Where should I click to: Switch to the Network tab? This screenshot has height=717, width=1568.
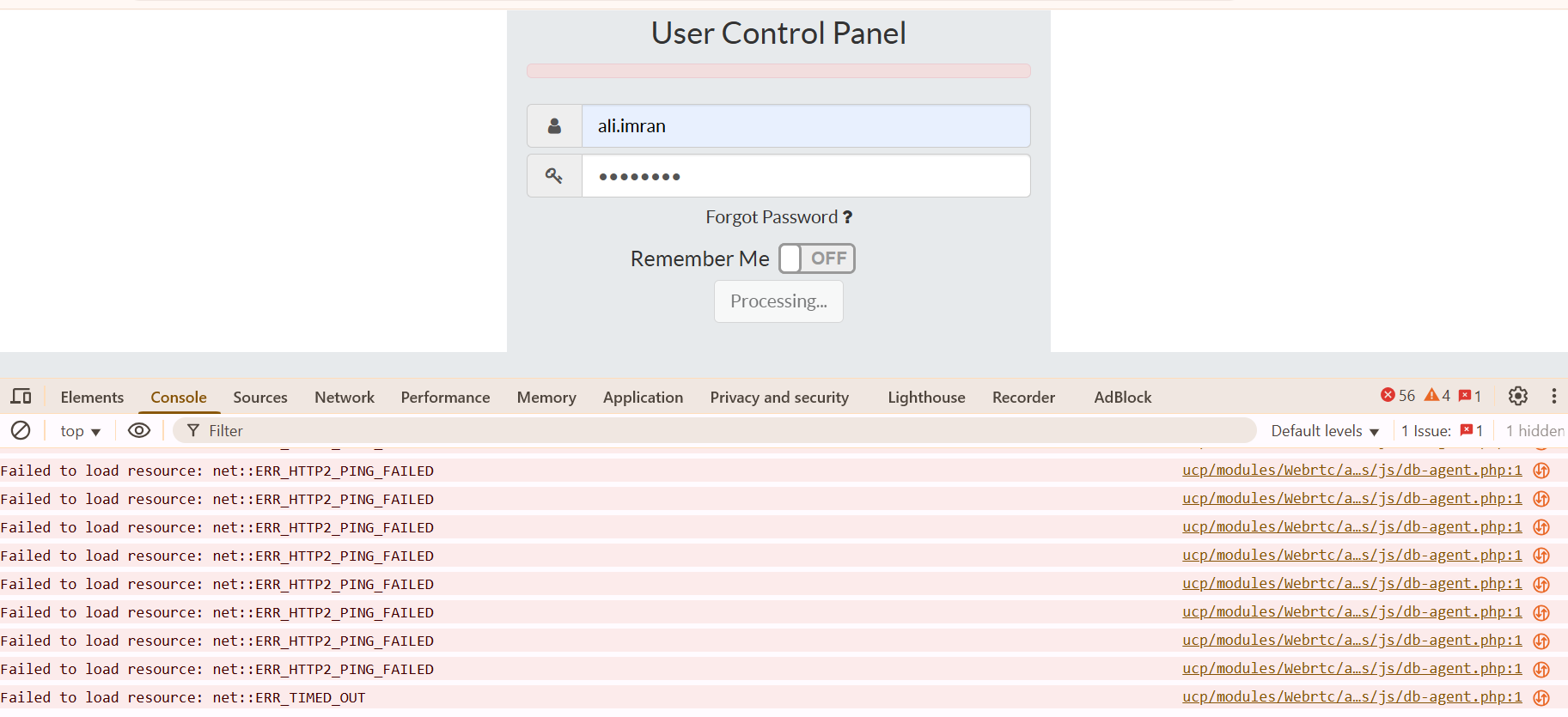(345, 398)
